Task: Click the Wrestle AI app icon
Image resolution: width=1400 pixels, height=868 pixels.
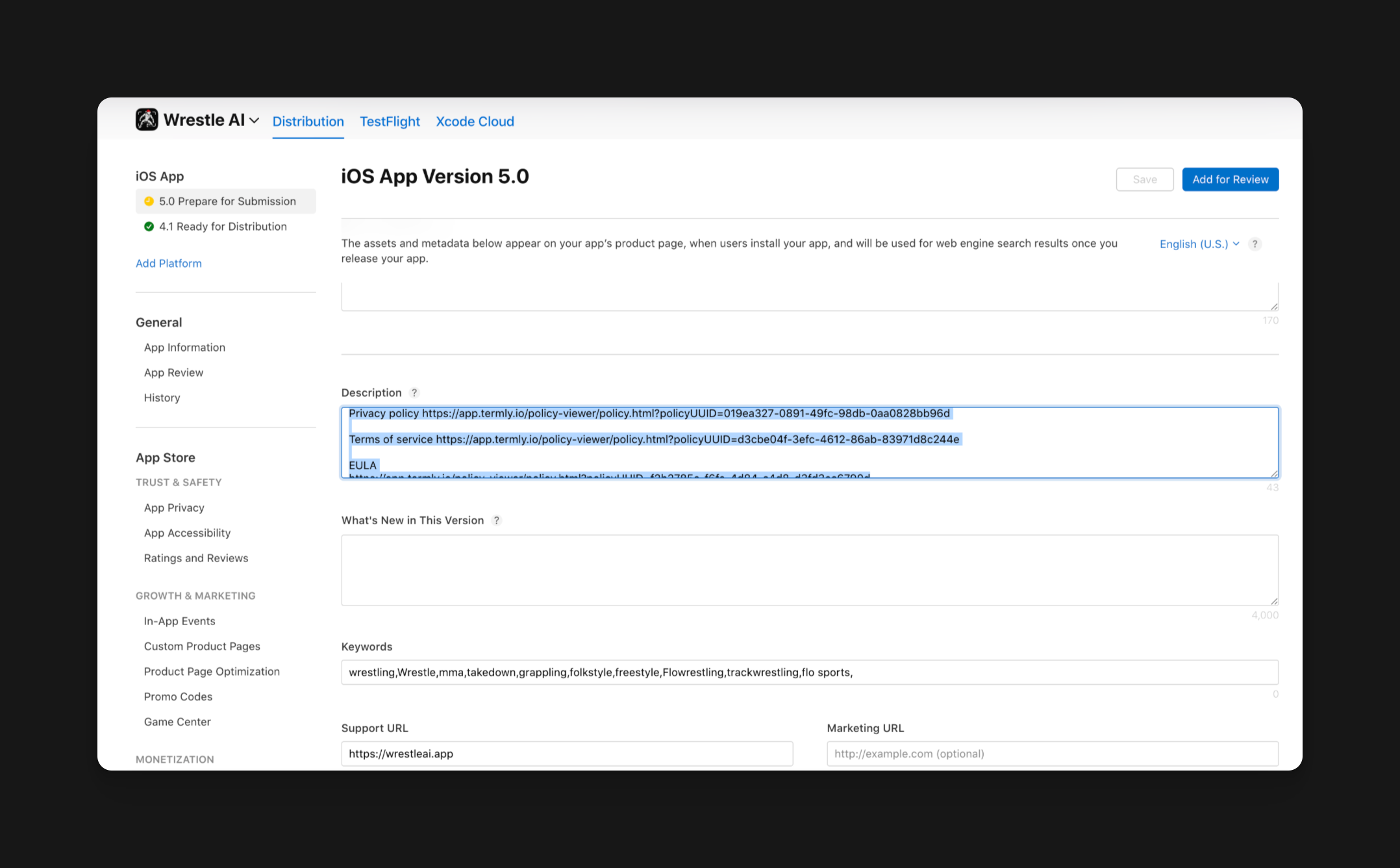Action: point(147,120)
